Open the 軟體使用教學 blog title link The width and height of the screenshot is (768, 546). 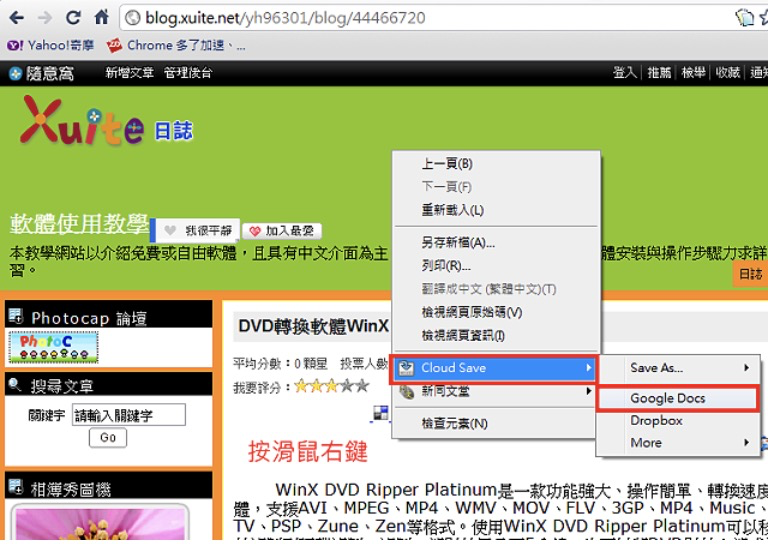click(79, 224)
